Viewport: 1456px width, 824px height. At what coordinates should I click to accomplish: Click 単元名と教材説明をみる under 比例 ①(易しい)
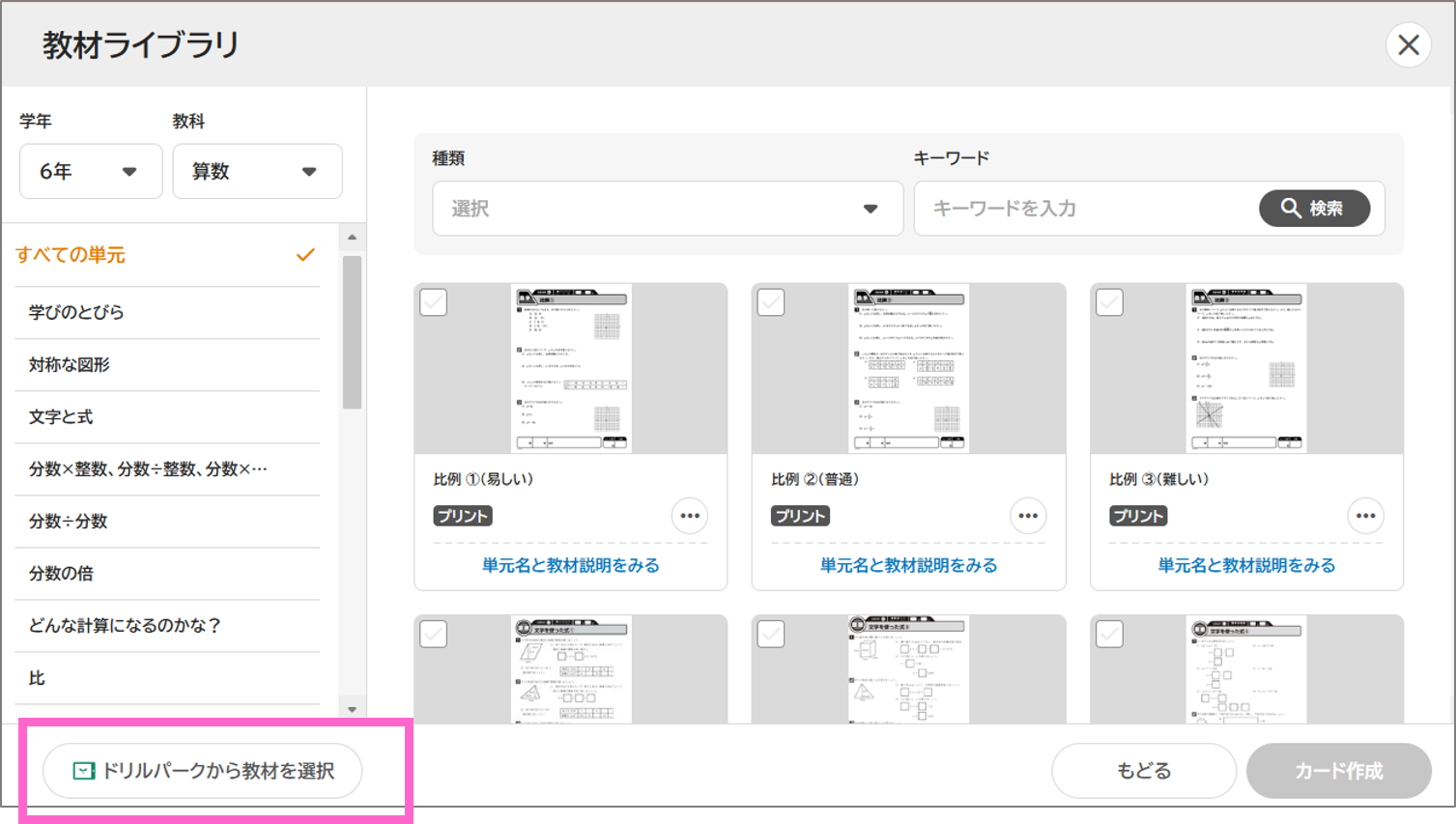tap(571, 565)
